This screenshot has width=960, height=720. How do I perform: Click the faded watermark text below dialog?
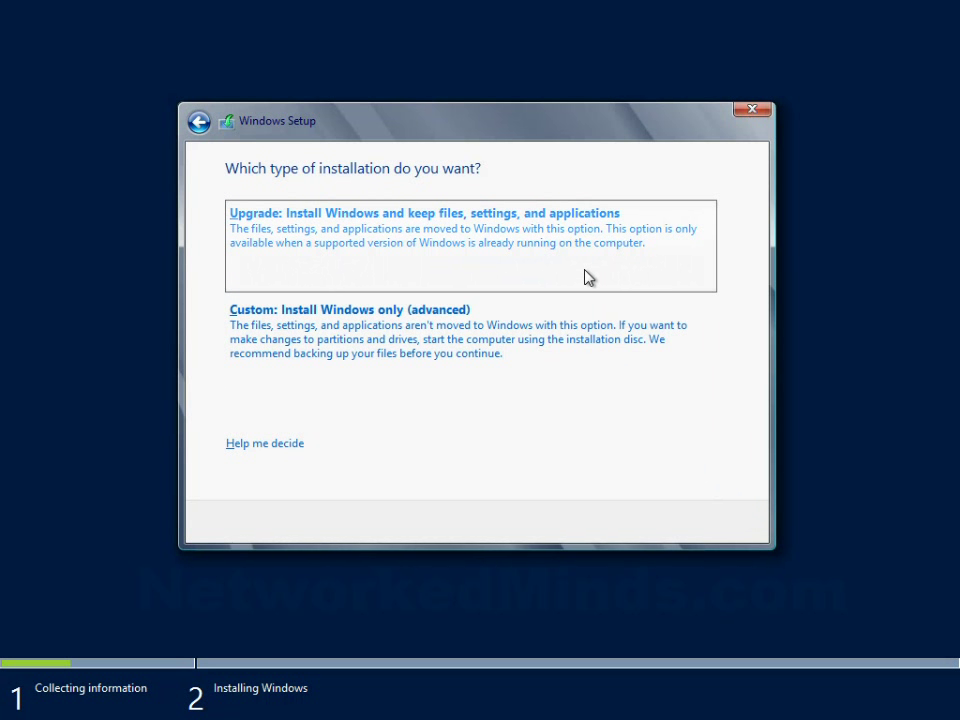[x=490, y=591]
